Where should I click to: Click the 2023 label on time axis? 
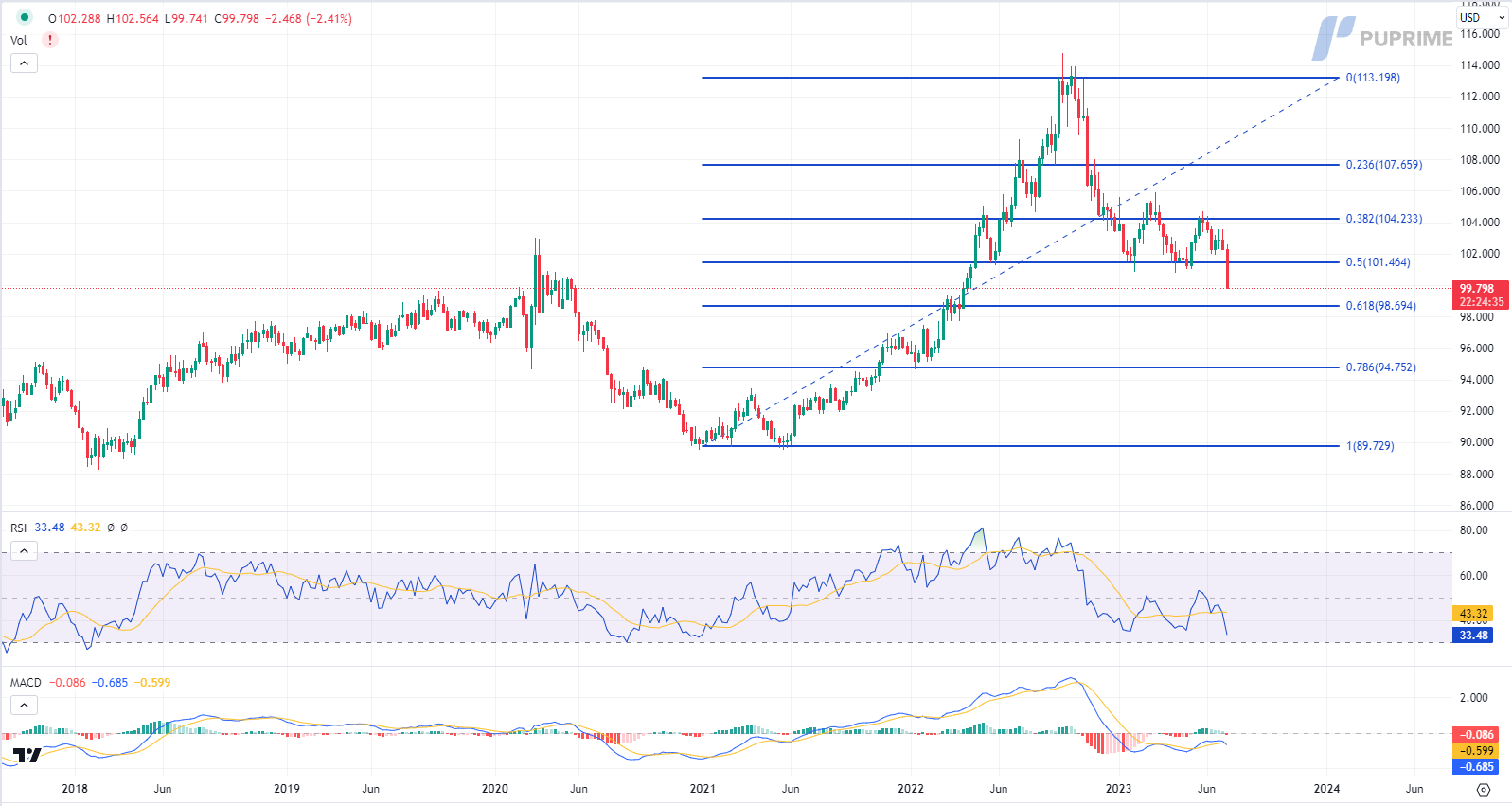point(1119,789)
